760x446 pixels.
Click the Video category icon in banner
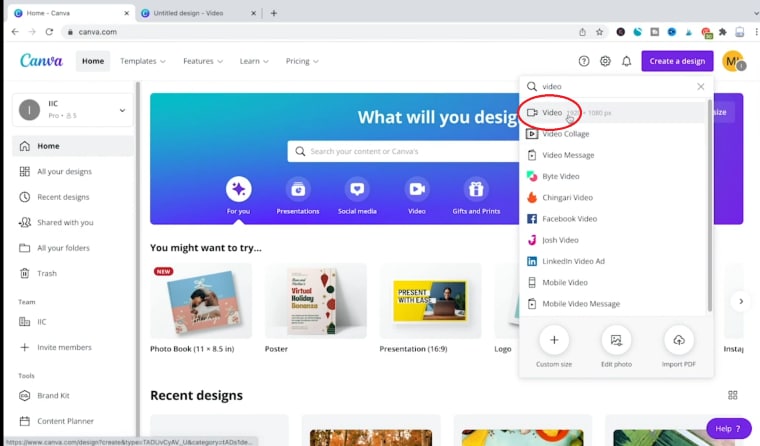click(x=417, y=189)
